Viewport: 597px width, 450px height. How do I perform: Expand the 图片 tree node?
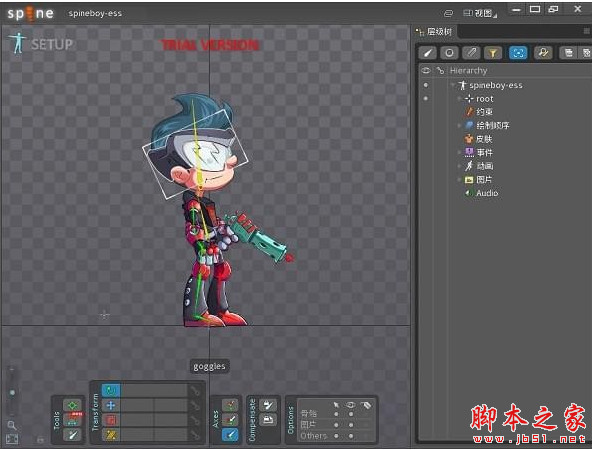pos(460,179)
